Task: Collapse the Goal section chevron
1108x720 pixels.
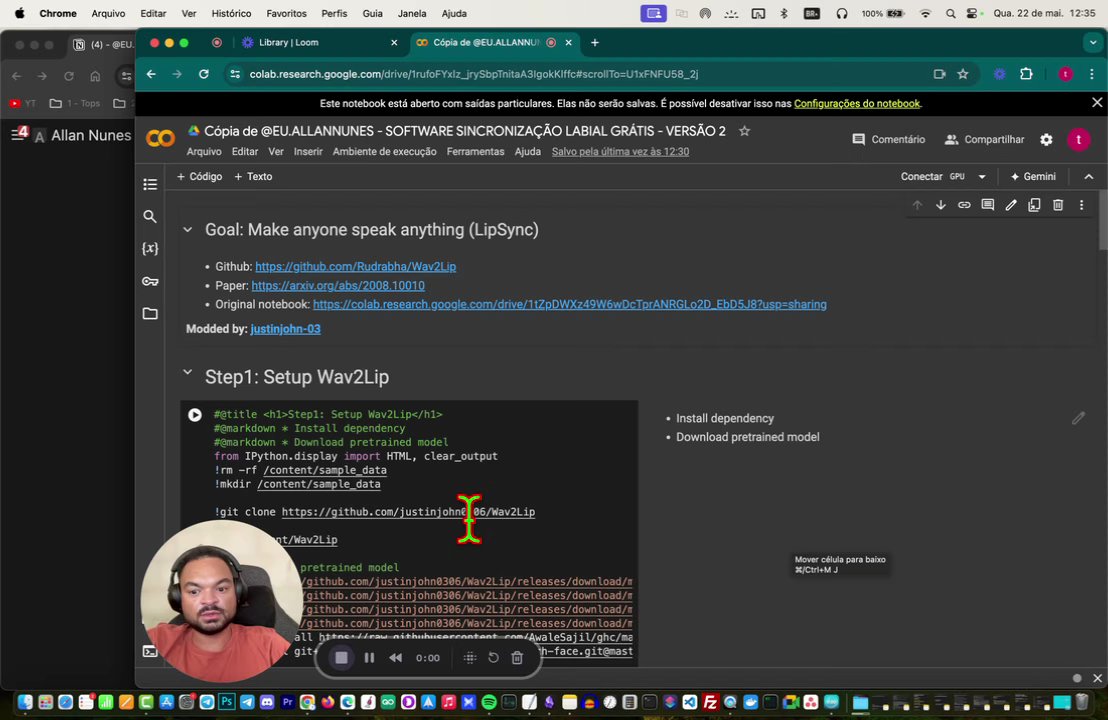Action: click(x=187, y=230)
